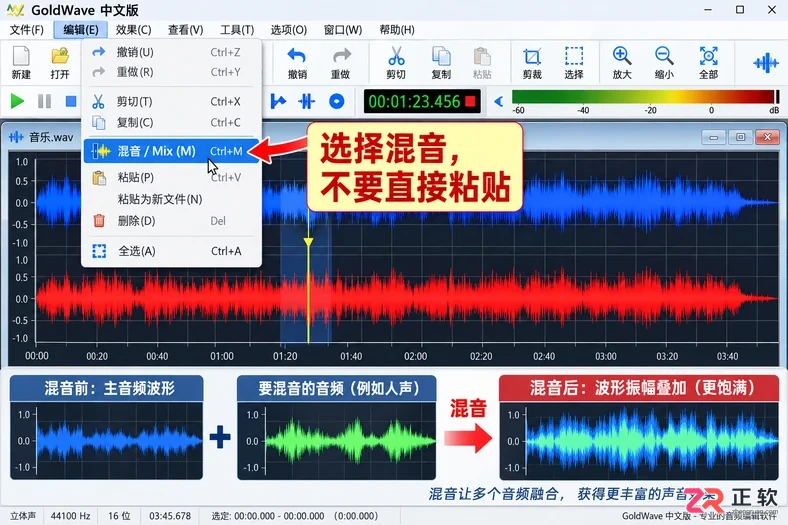Close the 音乐.wav sound window
Viewport: 788px width, 525px height.
pos(767,137)
